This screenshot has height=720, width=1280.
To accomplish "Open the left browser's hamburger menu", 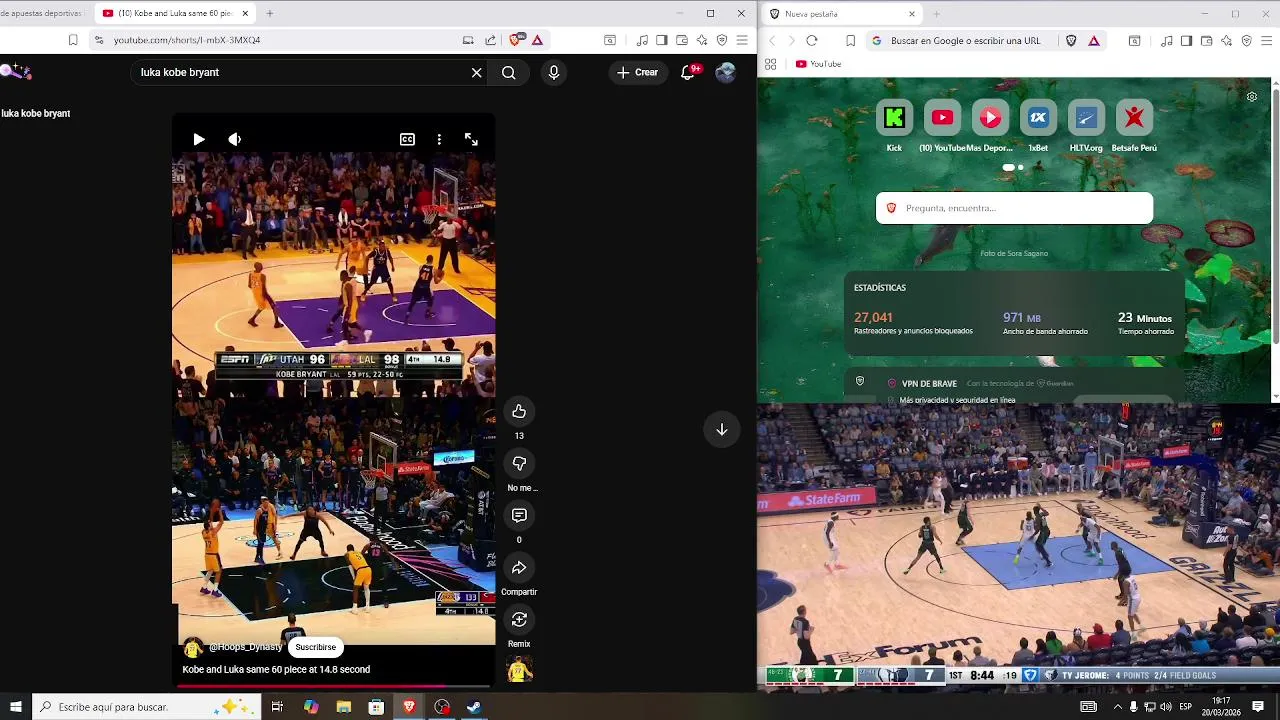I will 742,40.
